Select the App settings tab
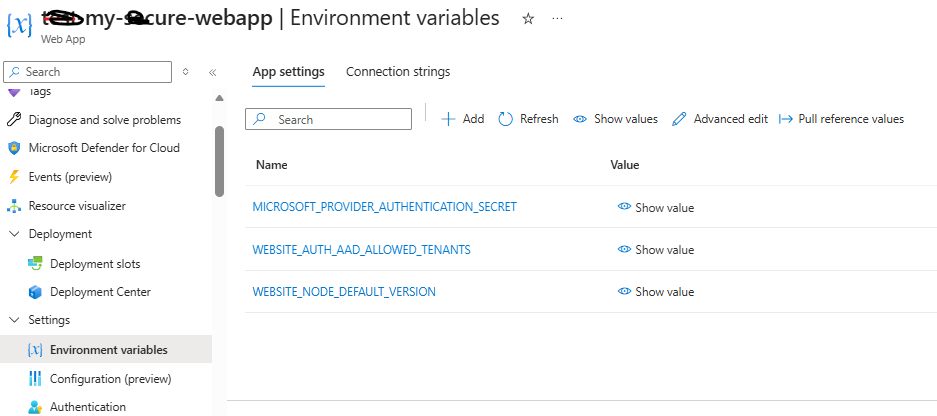Screen dimensions: 937x416 click(288, 72)
